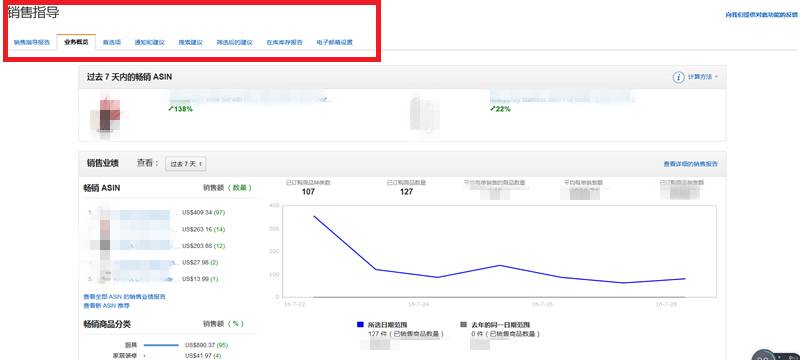Go to the 通知和建议 tab
The image size is (800, 360).
(x=149, y=42)
